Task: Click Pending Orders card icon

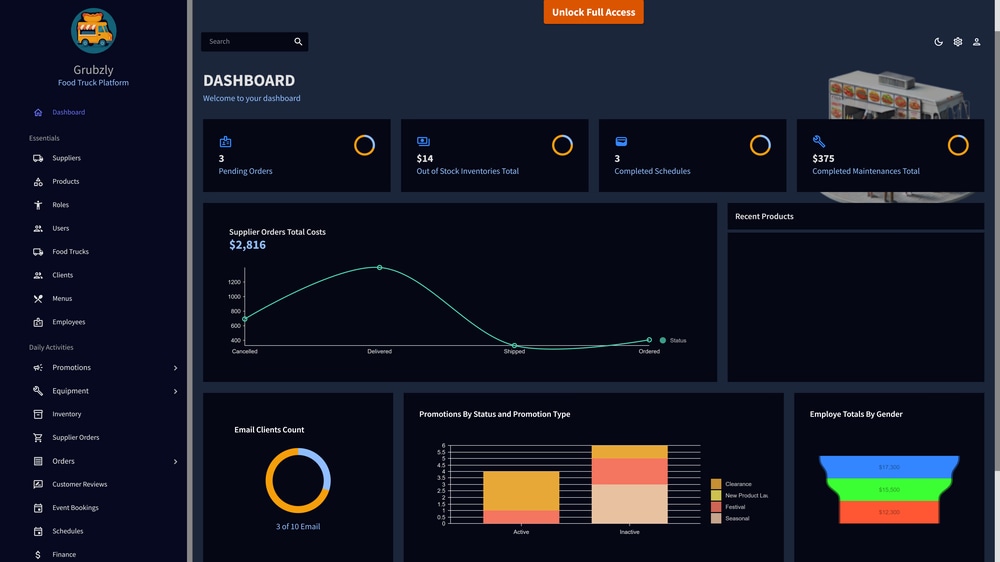Action: [225, 142]
